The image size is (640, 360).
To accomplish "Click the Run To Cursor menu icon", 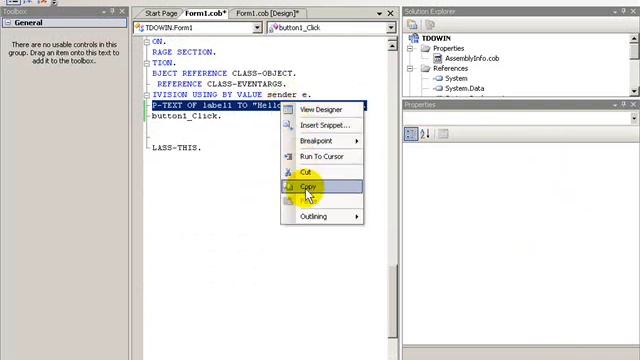I will click(288, 156).
